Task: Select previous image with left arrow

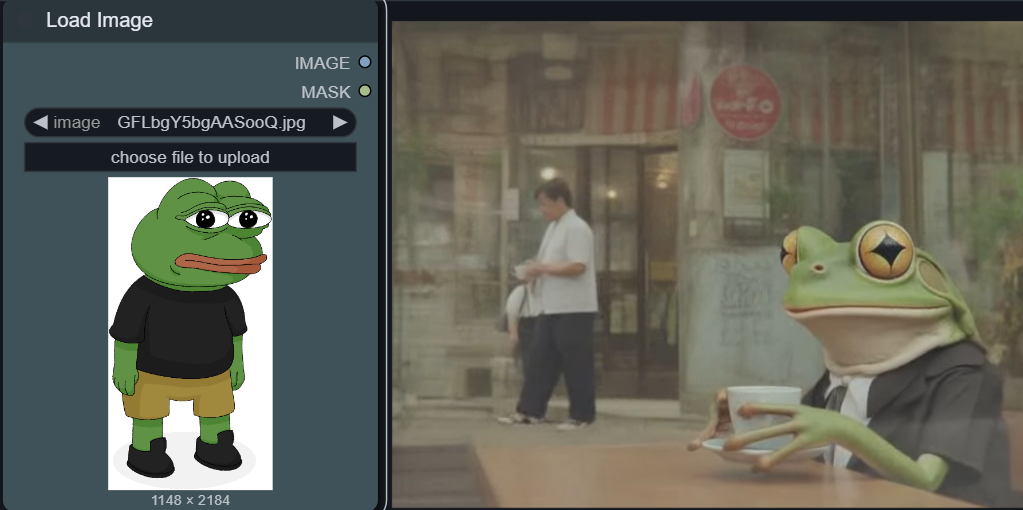Action: (40, 123)
